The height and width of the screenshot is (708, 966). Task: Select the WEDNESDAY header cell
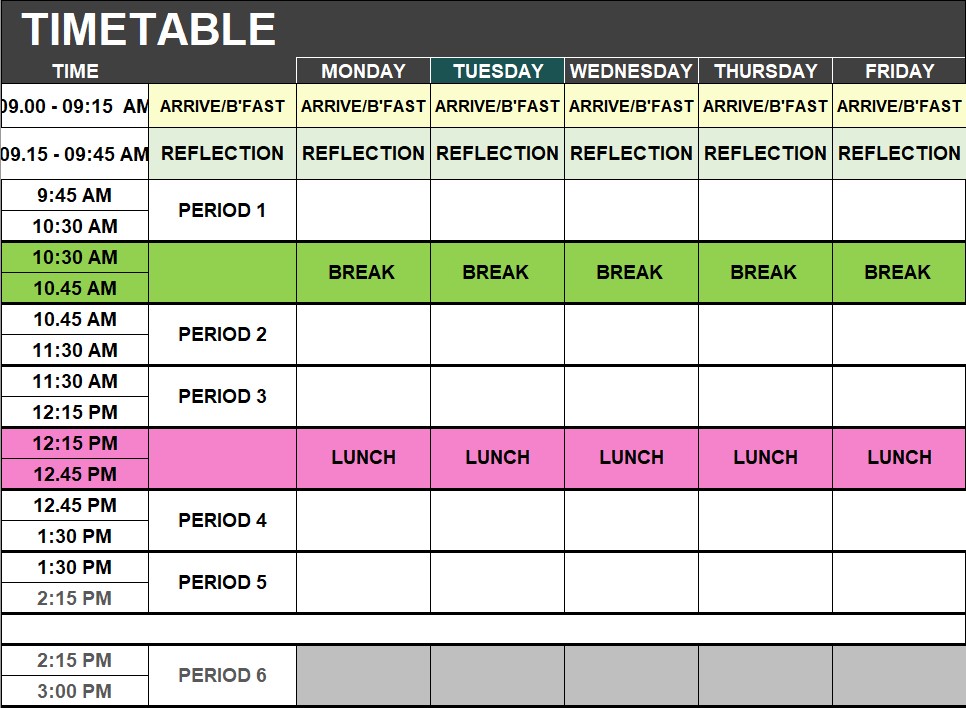[x=631, y=71]
